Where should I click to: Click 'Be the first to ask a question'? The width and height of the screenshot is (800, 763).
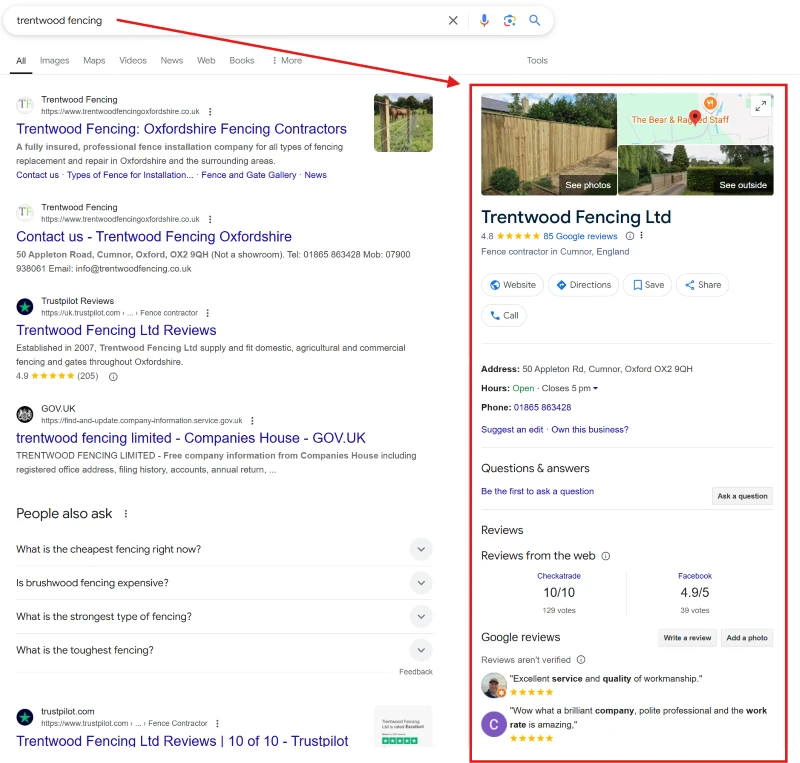pos(537,491)
